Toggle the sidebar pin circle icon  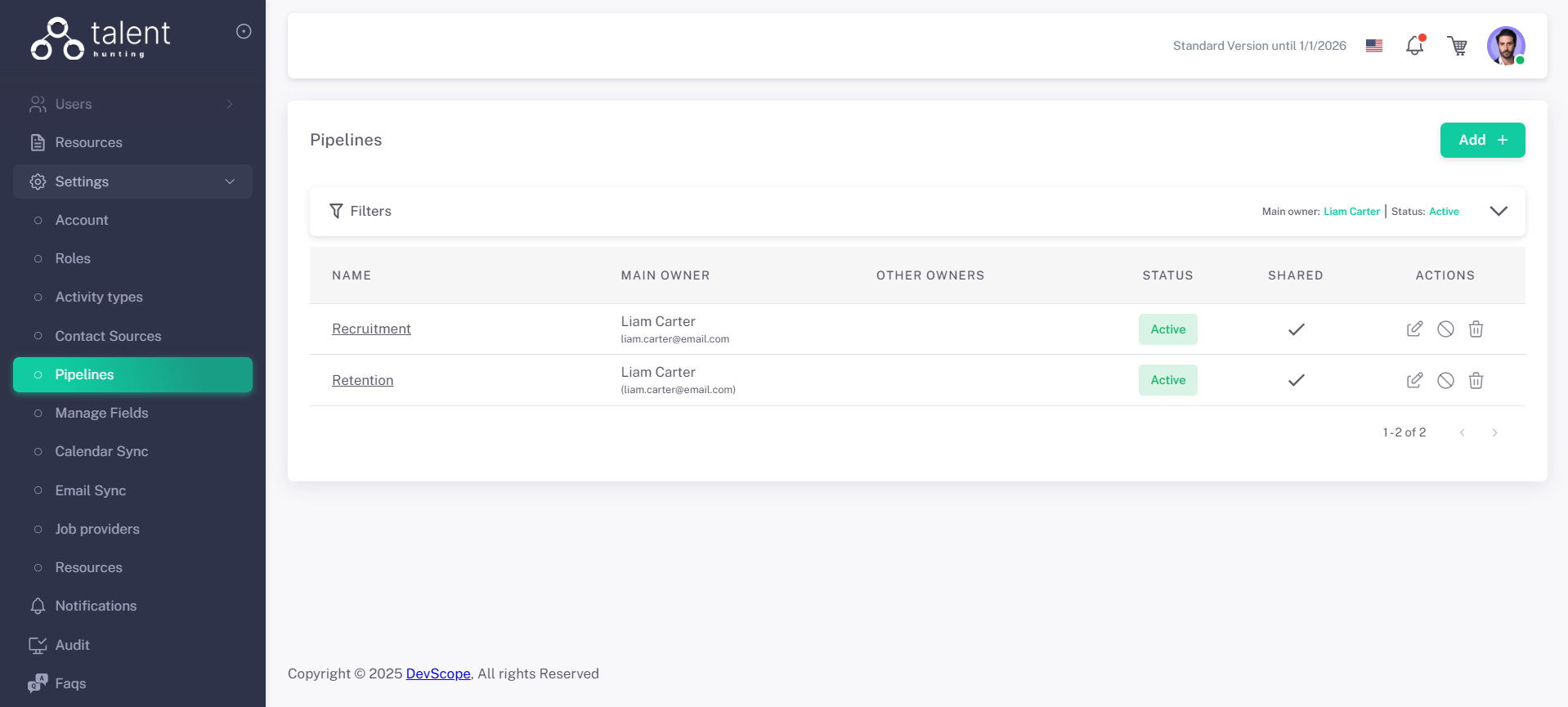(x=244, y=31)
